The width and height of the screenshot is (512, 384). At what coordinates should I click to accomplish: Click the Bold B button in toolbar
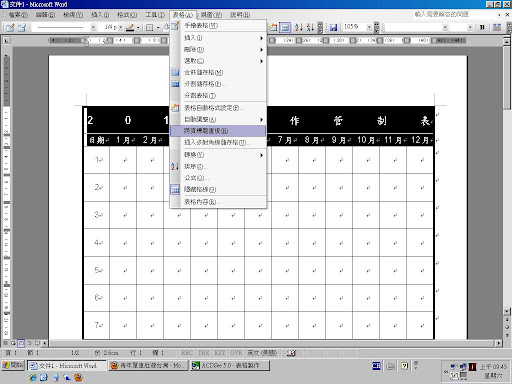482,27
